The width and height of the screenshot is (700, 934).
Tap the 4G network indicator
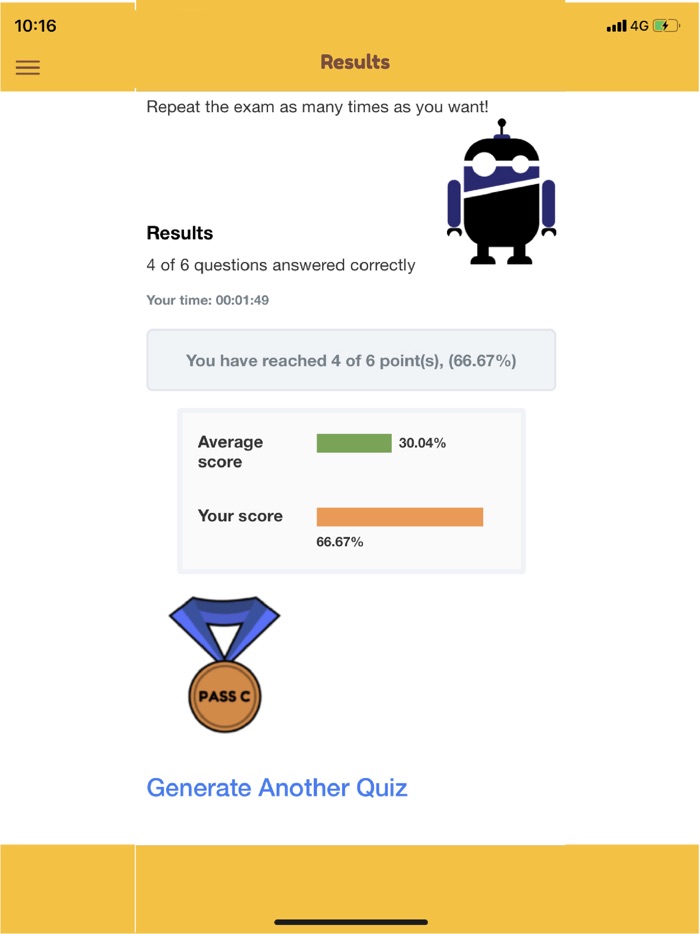[x=640, y=26]
